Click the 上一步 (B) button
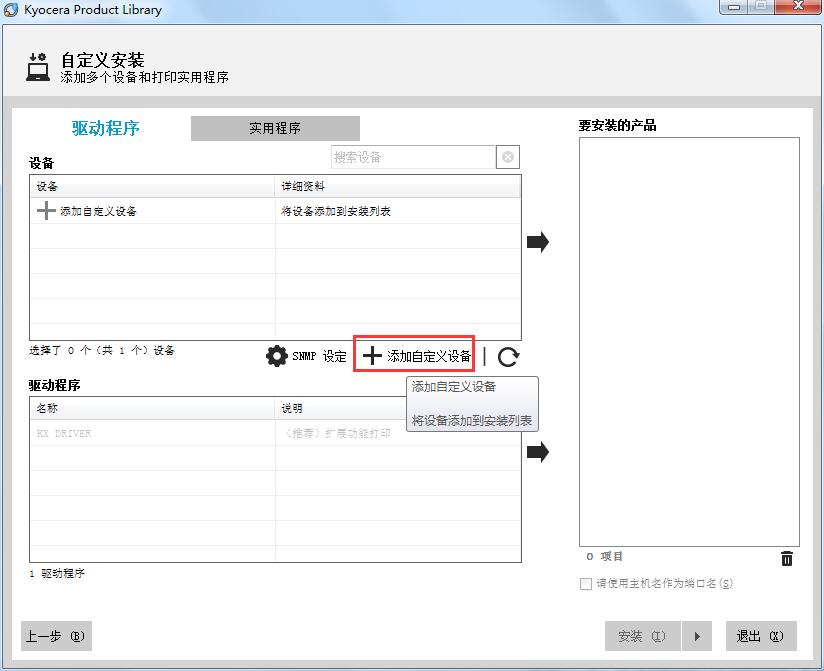Screen dimensions: 824x671 point(56,636)
